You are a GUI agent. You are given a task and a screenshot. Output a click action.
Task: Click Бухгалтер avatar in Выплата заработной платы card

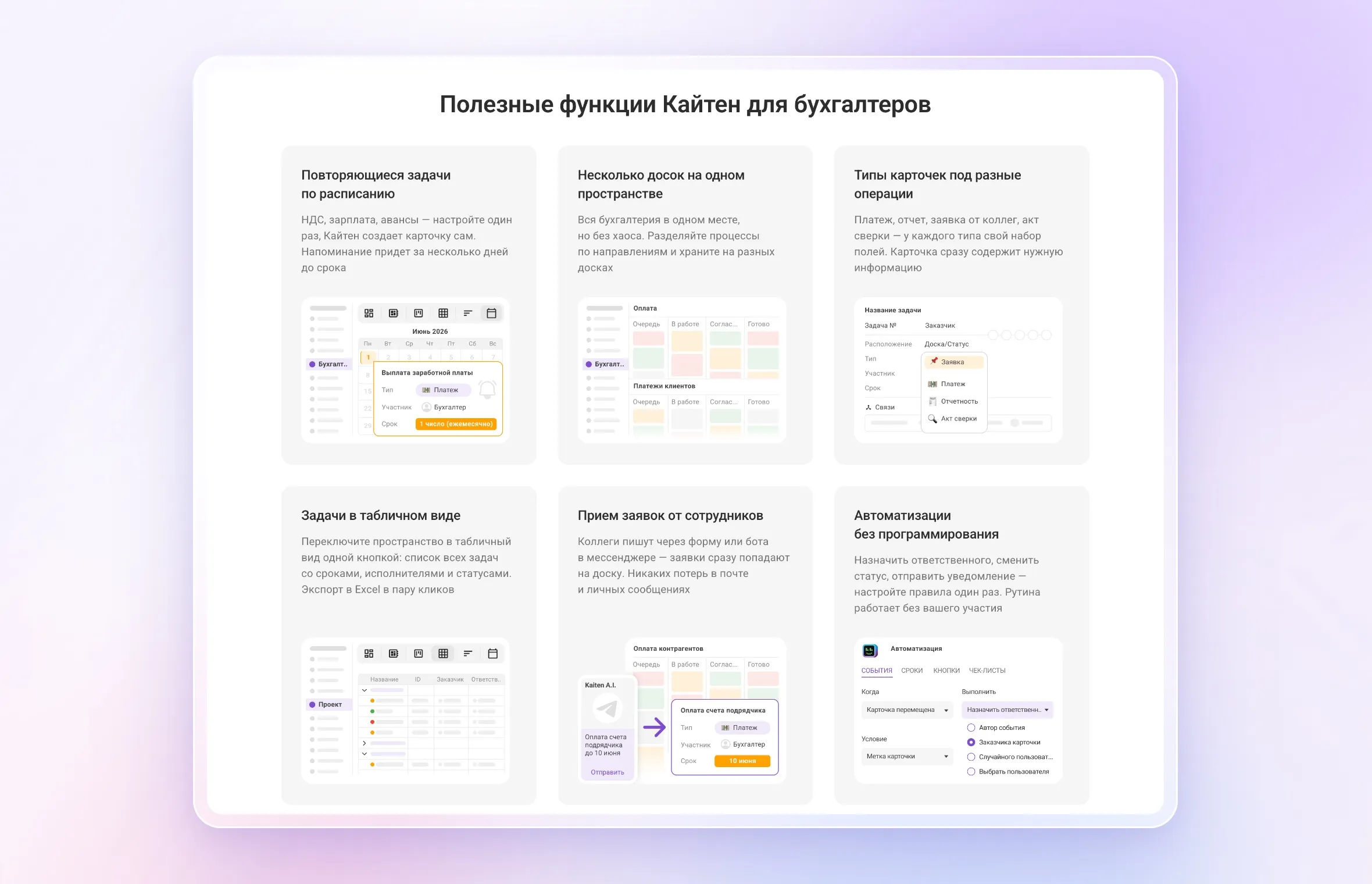(426, 407)
